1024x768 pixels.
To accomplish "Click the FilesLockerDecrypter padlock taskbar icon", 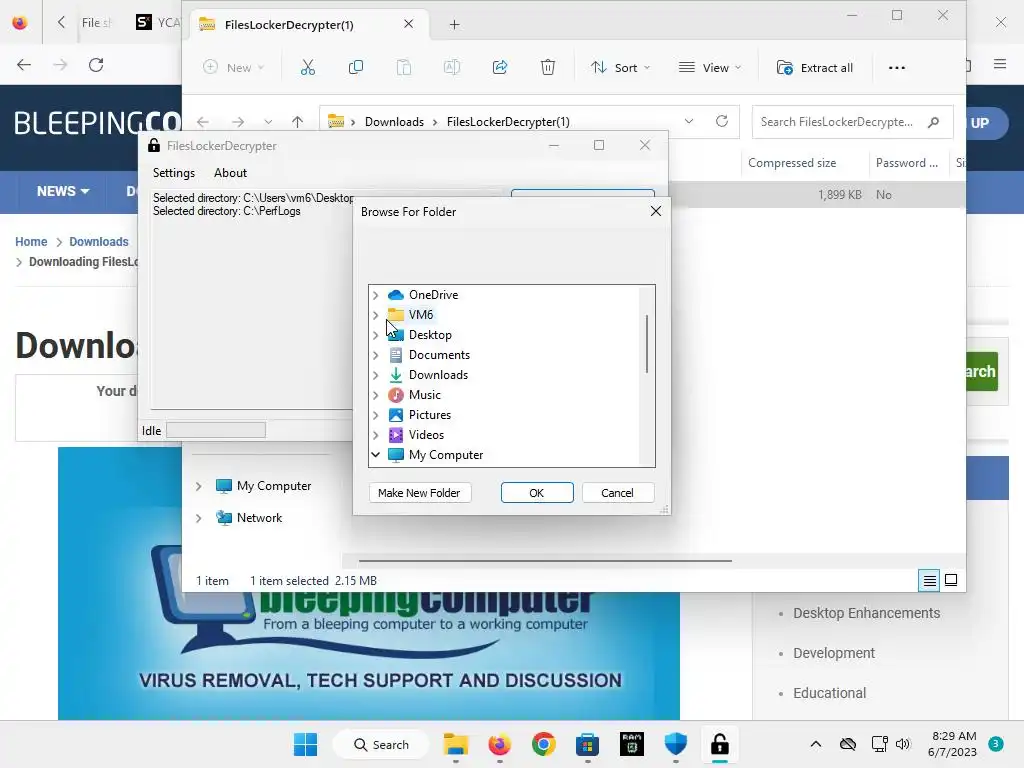I will (x=720, y=744).
